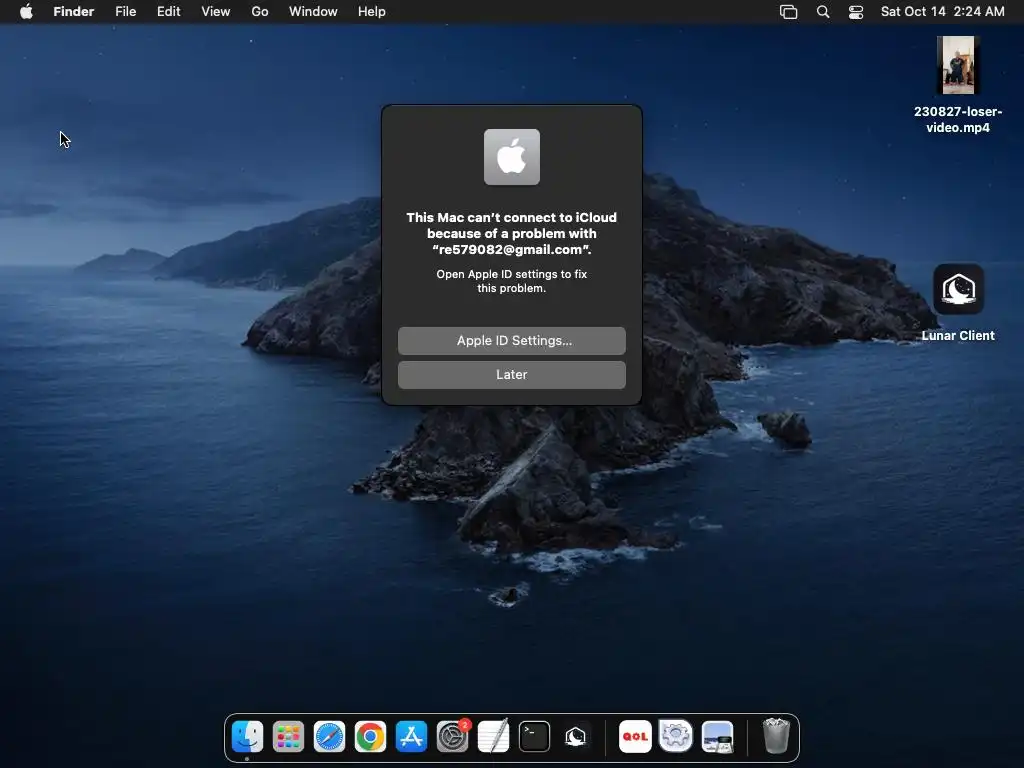Open Google Chrome in Dock

click(370, 737)
